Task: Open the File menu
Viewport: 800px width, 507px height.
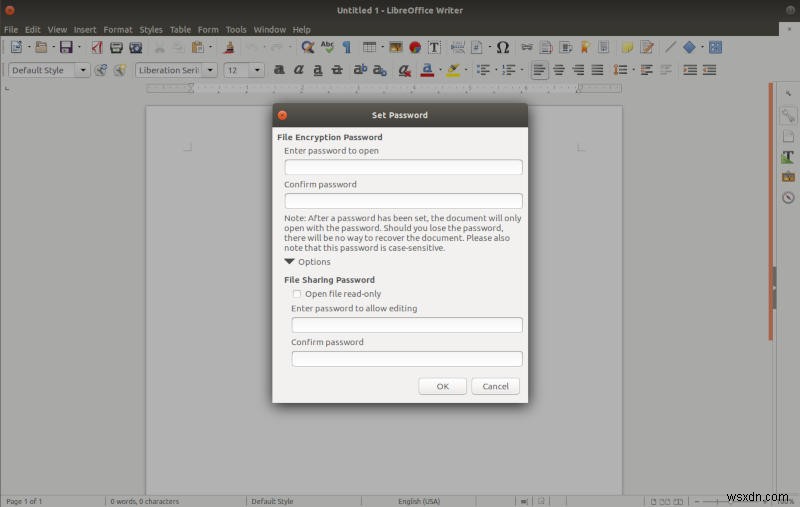Action: pos(11,30)
